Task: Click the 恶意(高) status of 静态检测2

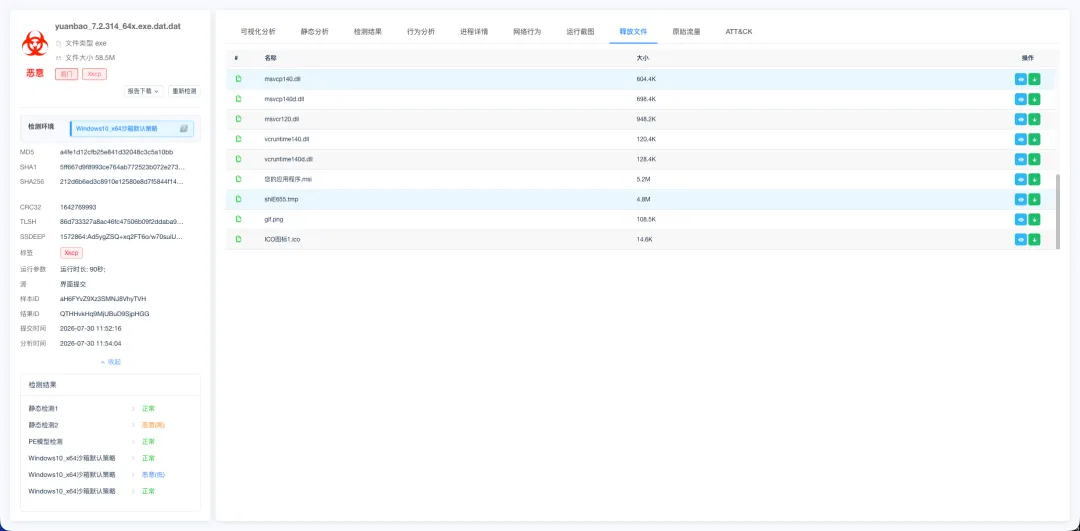Action: click(154, 425)
